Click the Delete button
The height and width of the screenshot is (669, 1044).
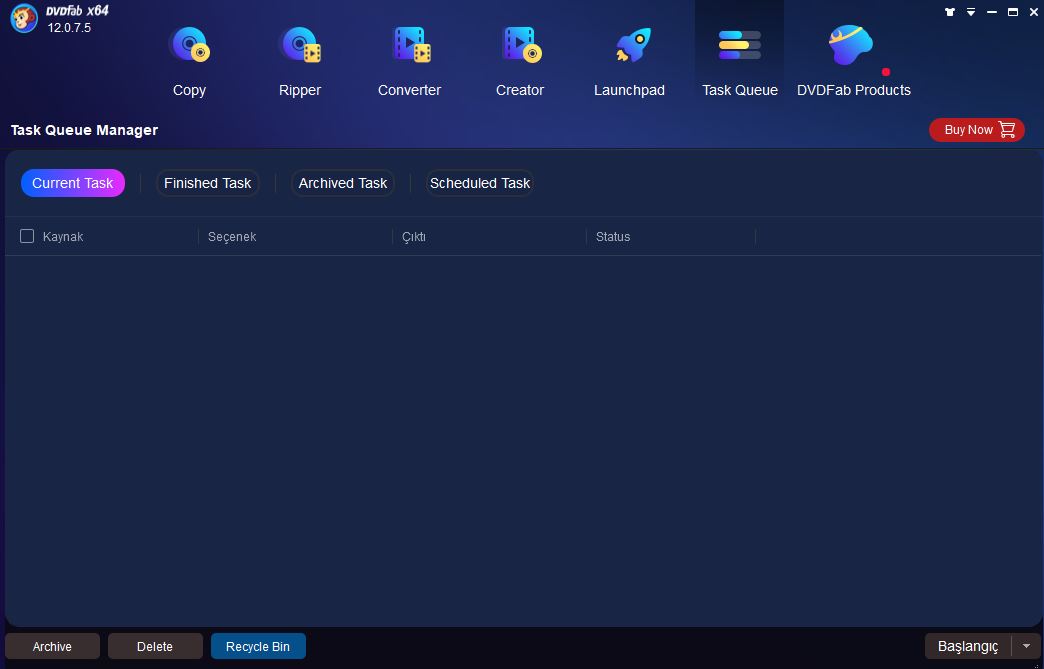pyautogui.click(x=155, y=646)
